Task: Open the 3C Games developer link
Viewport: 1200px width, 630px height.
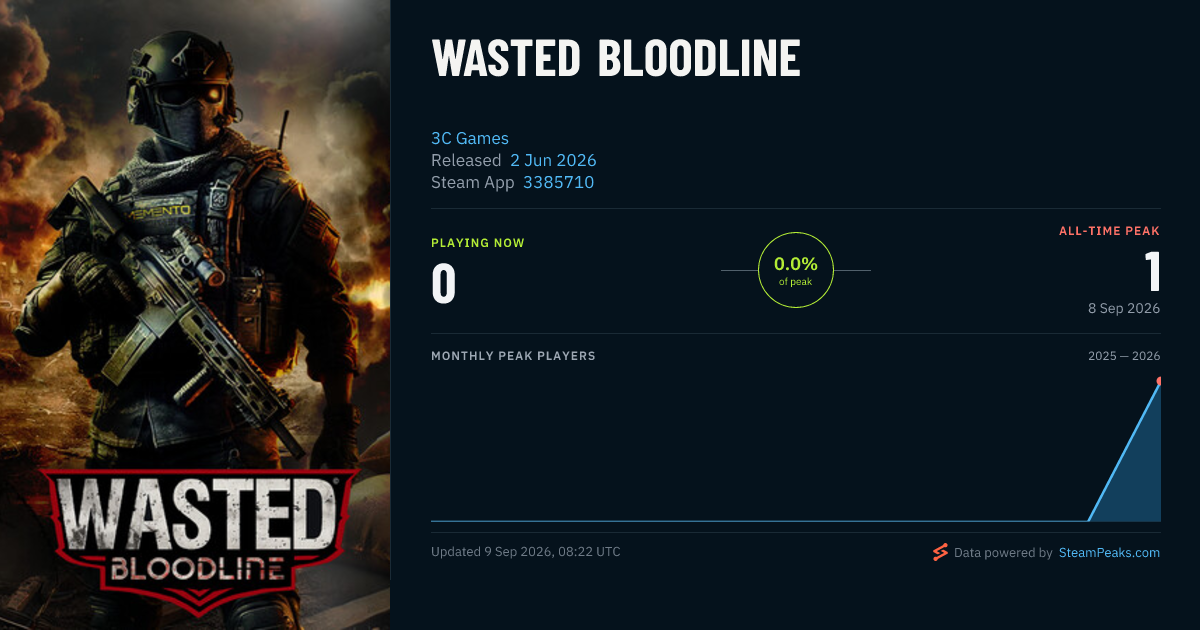Action: click(470, 138)
